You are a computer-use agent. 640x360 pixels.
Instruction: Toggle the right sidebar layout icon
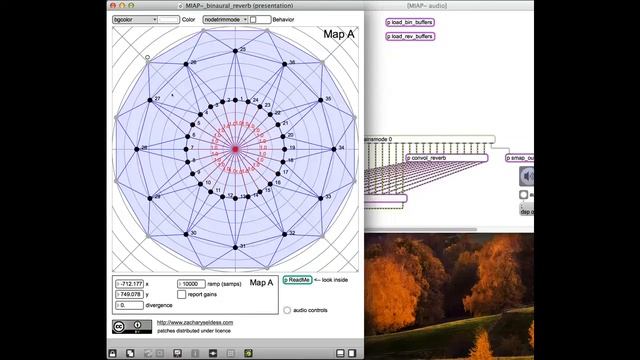(352, 353)
